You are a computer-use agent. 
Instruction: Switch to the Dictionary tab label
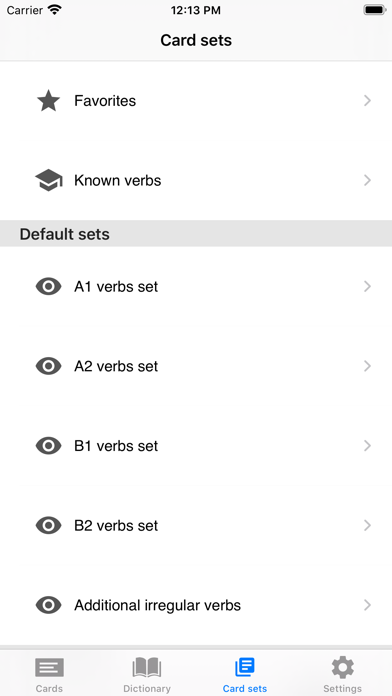coord(147,688)
